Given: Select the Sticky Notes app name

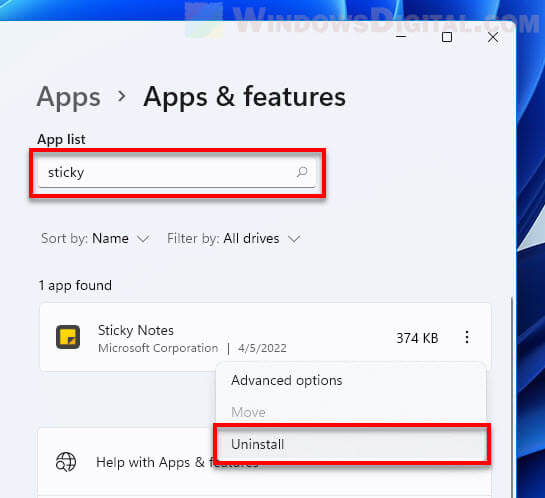Looking at the screenshot, I should click(x=136, y=330).
